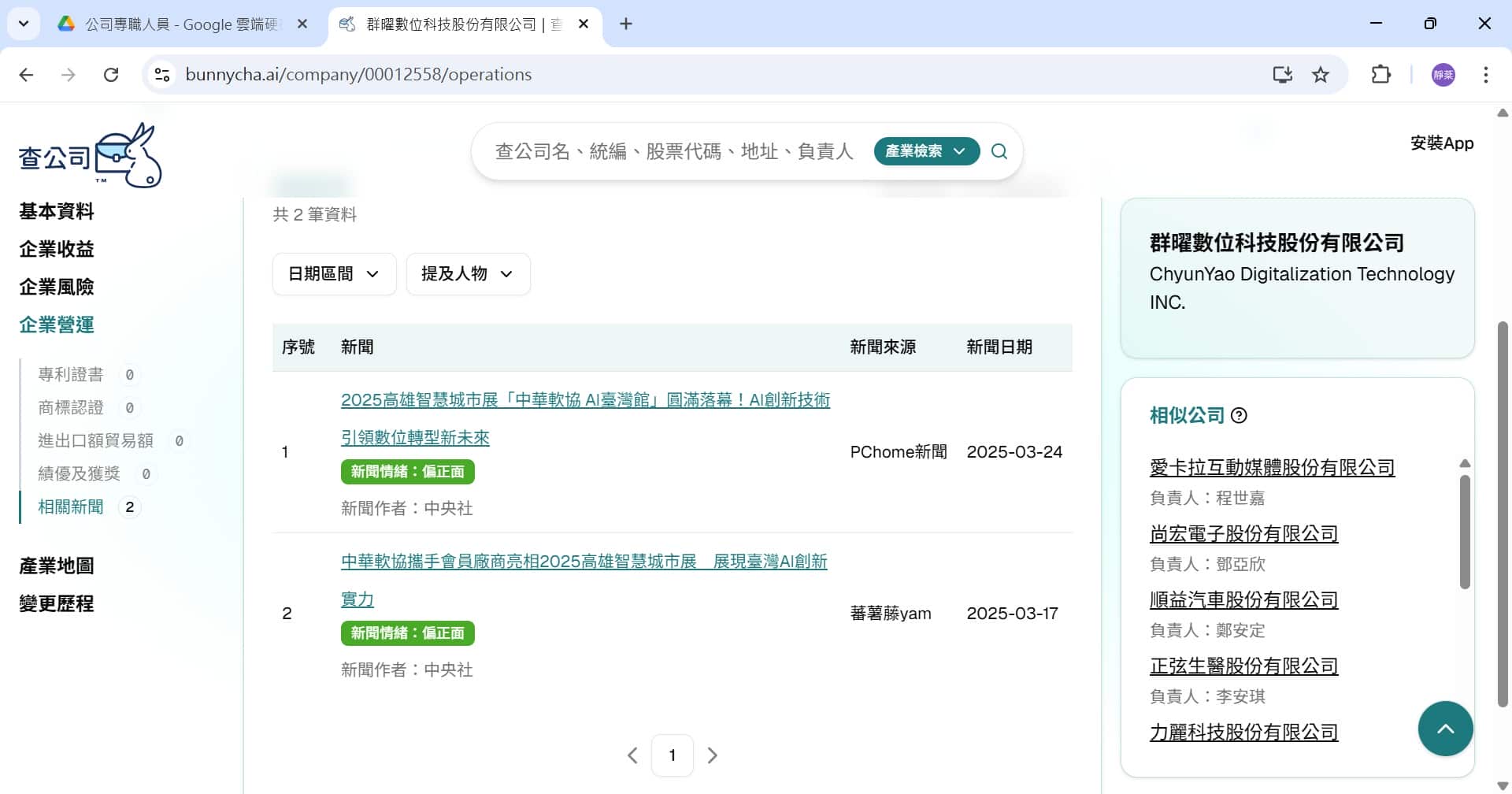Go to next page of news results
This screenshot has width=1512, height=794.
(712, 755)
